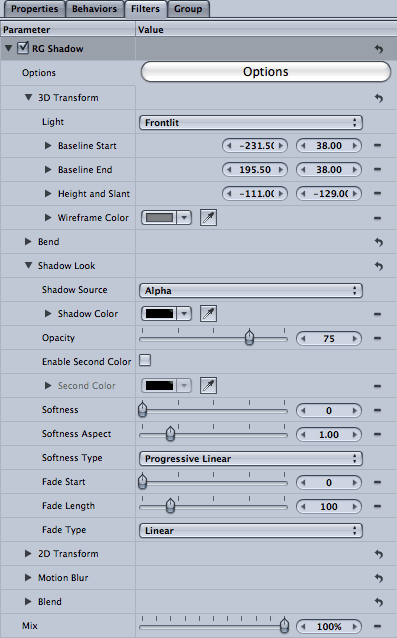Open animation menu for Fade Length

[x=377, y=506]
